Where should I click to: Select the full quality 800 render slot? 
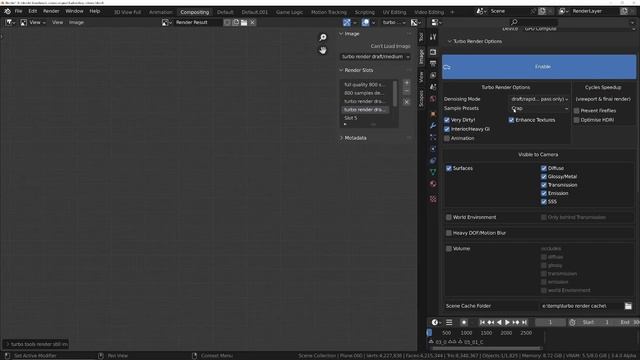pyautogui.click(x=364, y=84)
